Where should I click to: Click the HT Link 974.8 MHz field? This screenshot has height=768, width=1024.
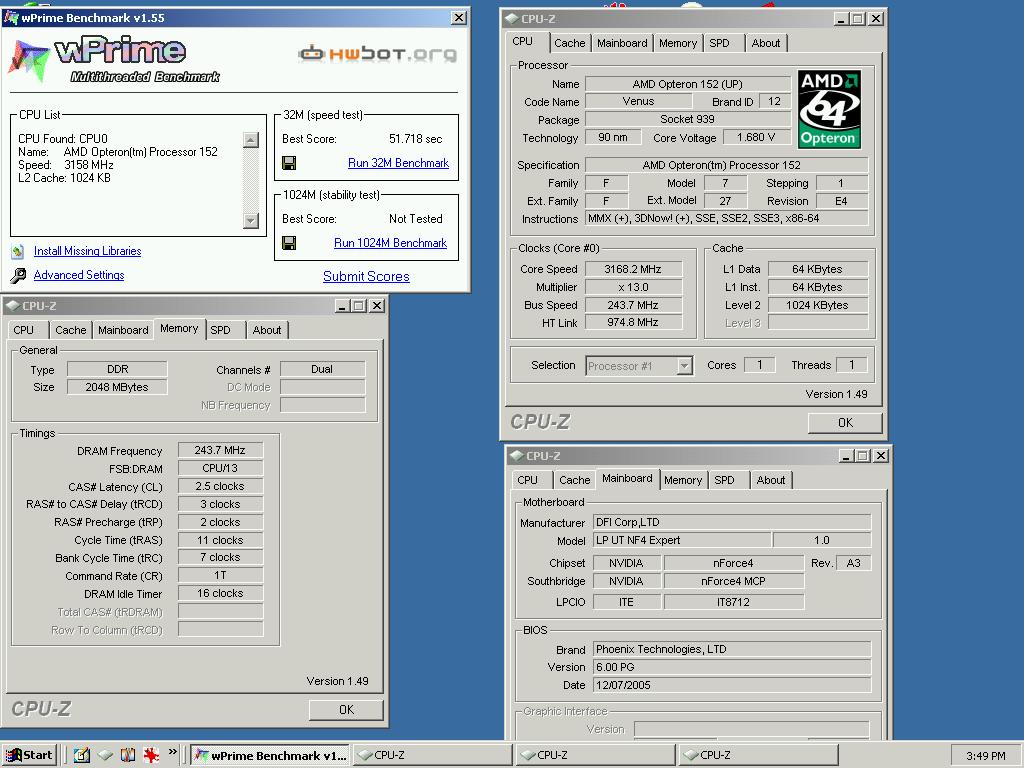pos(633,322)
